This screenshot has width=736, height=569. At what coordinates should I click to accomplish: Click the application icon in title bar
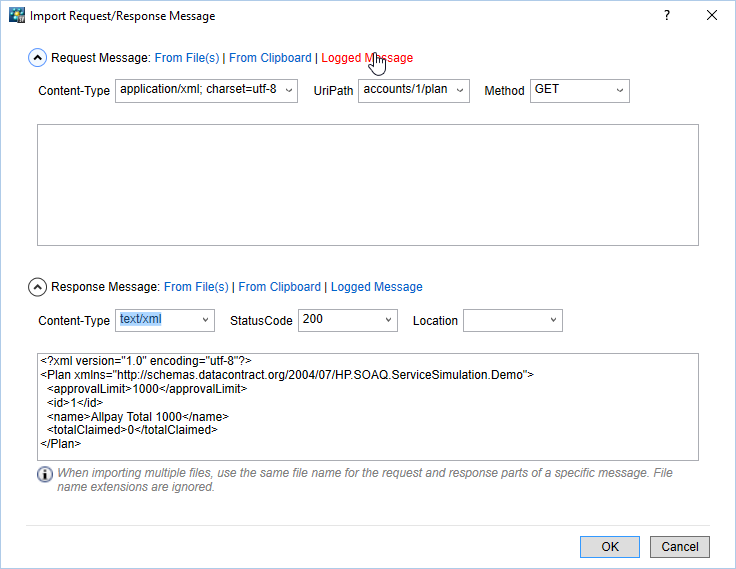pos(16,16)
